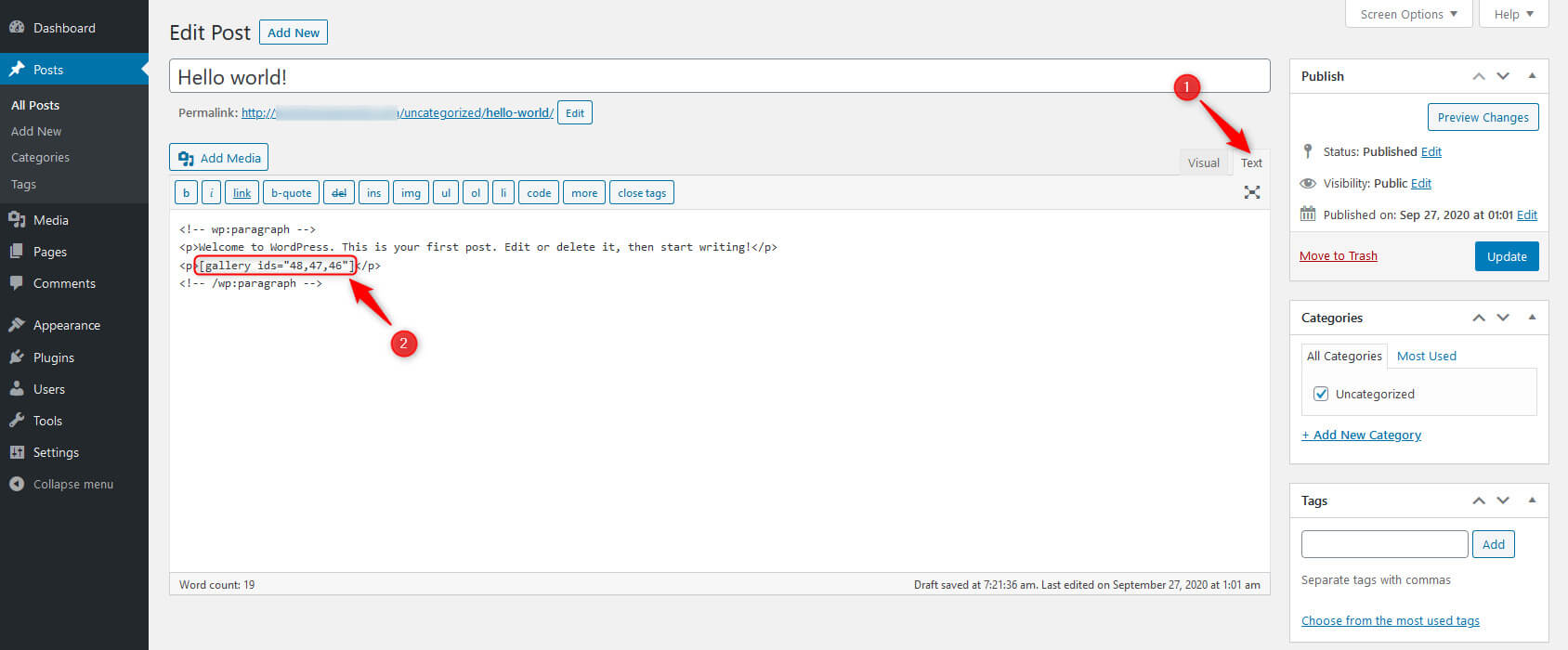Viewport: 1568px width, 650px height.
Task: Collapse the Tags panel
Action: tap(1532, 500)
